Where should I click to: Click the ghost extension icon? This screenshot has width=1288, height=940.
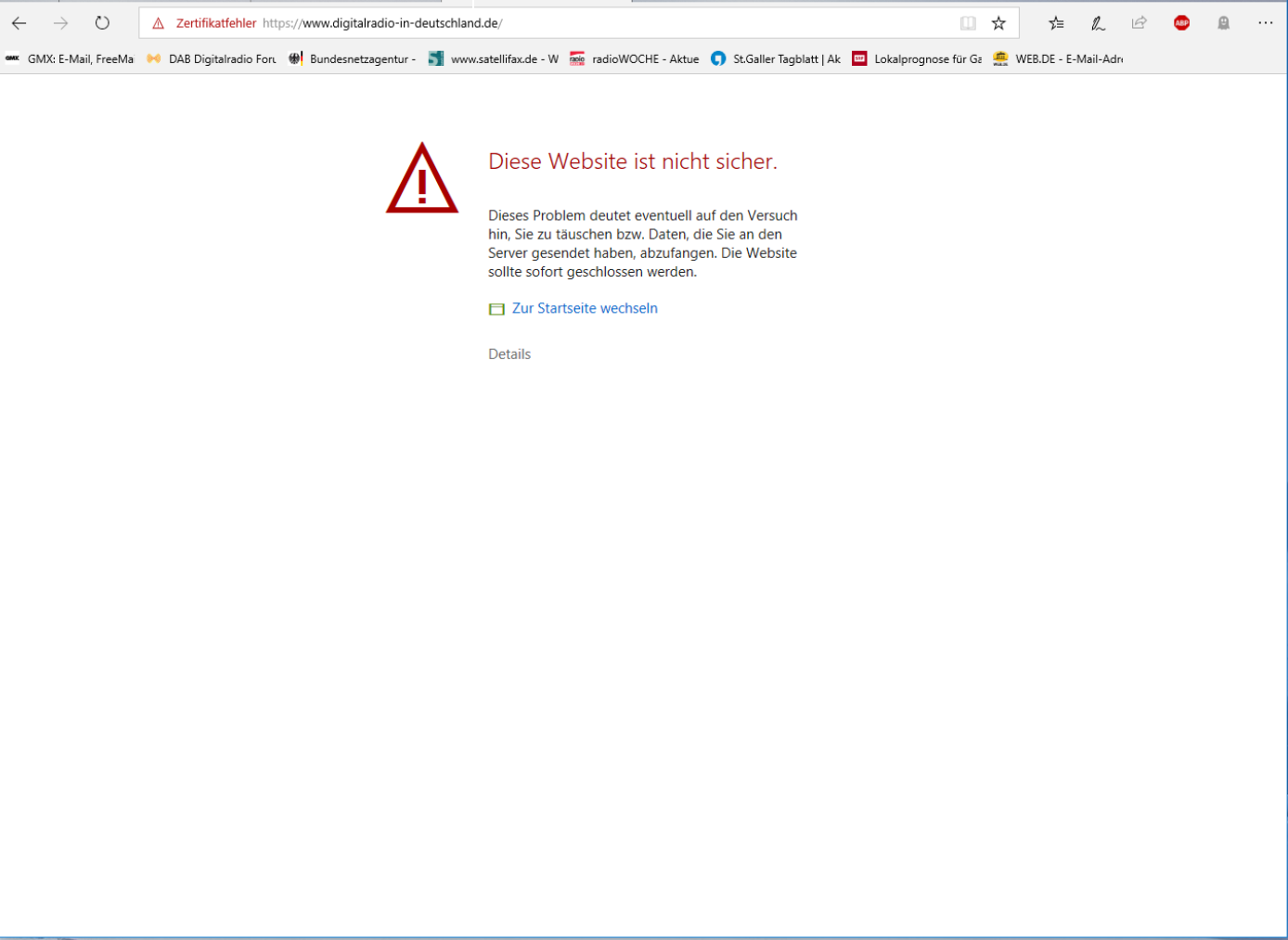pyautogui.click(x=1223, y=23)
